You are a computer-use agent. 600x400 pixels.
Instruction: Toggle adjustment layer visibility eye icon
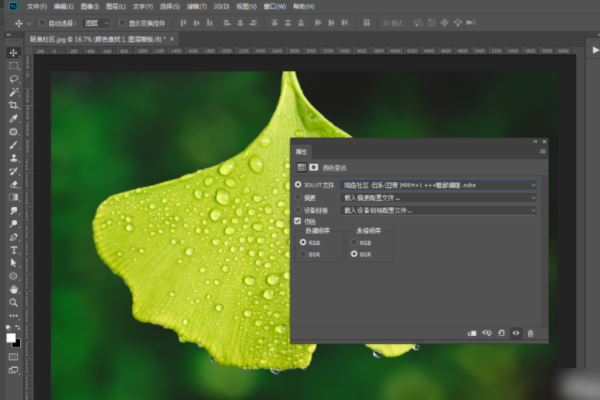point(516,333)
